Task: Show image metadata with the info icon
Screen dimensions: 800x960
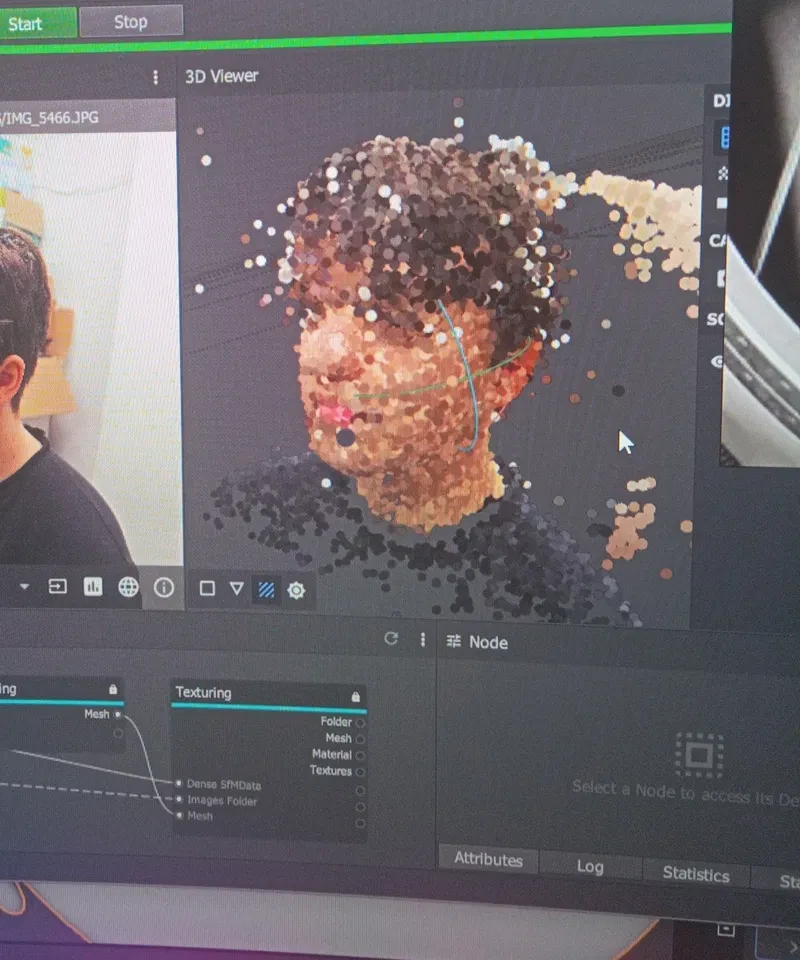Action: tap(164, 587)
